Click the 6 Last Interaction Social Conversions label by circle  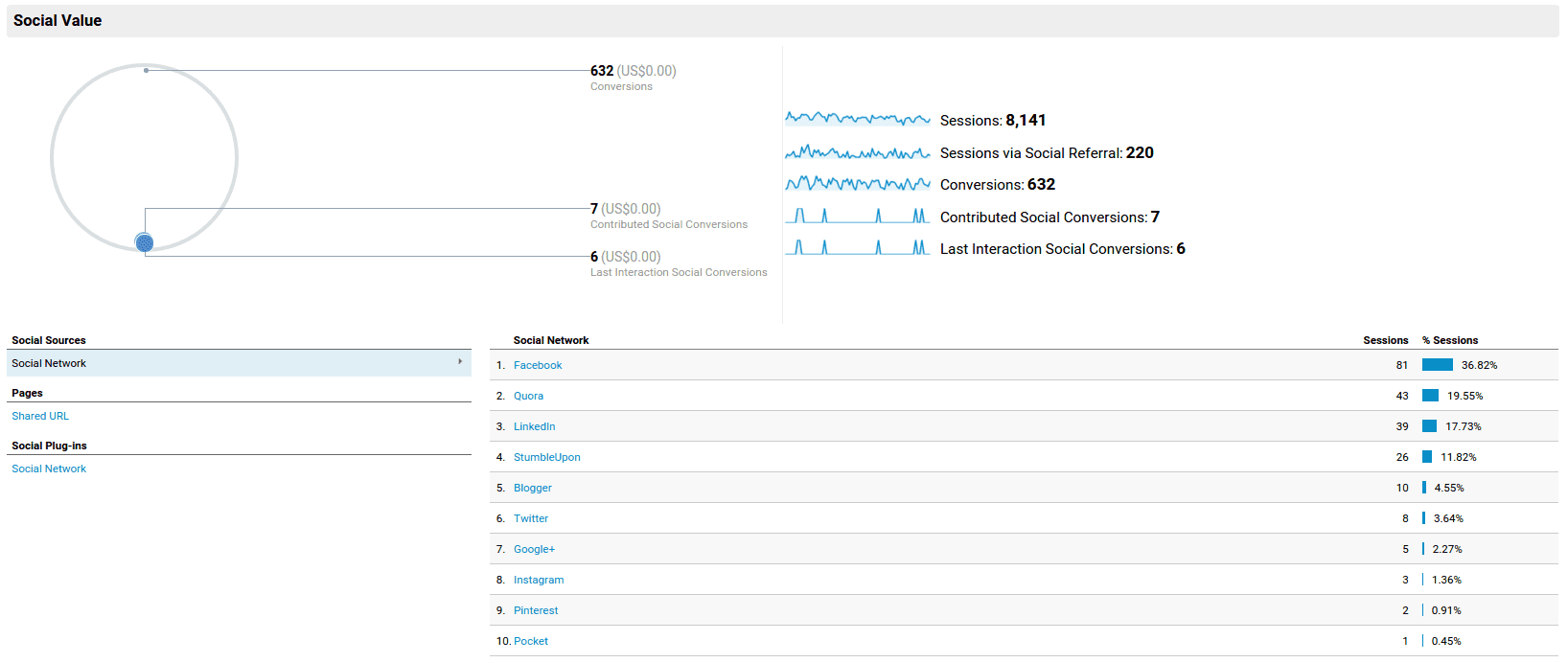(x=679, y=263)
